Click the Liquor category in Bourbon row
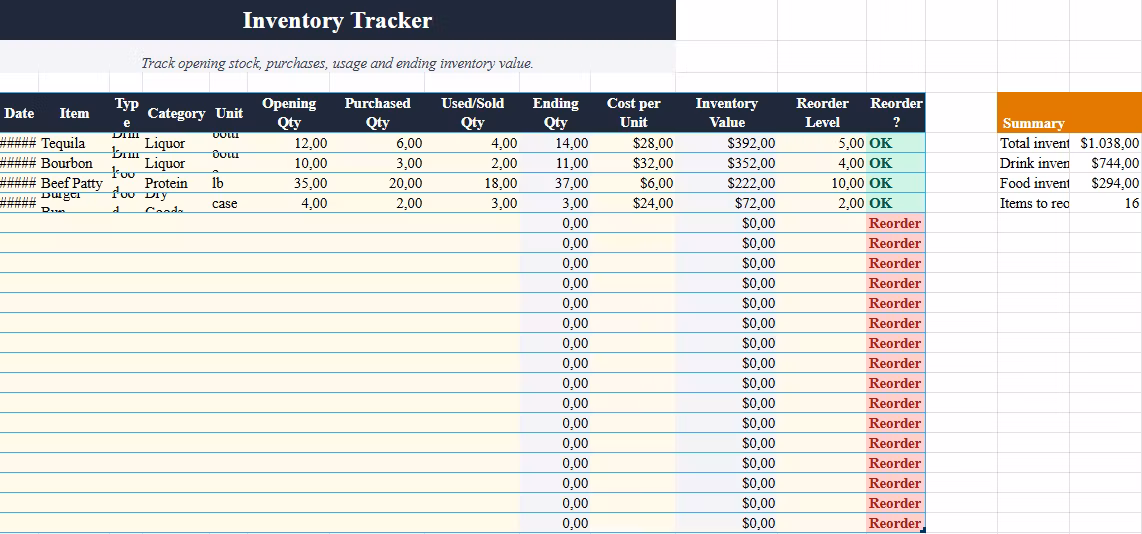Screen dimensions: 1142x534 point(176,163)
